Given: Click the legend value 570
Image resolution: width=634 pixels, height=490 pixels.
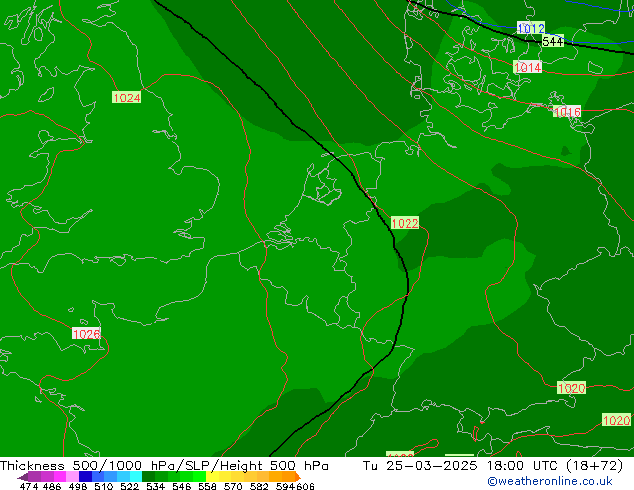Looking at the screenshot, I should [x=233, y=486].
